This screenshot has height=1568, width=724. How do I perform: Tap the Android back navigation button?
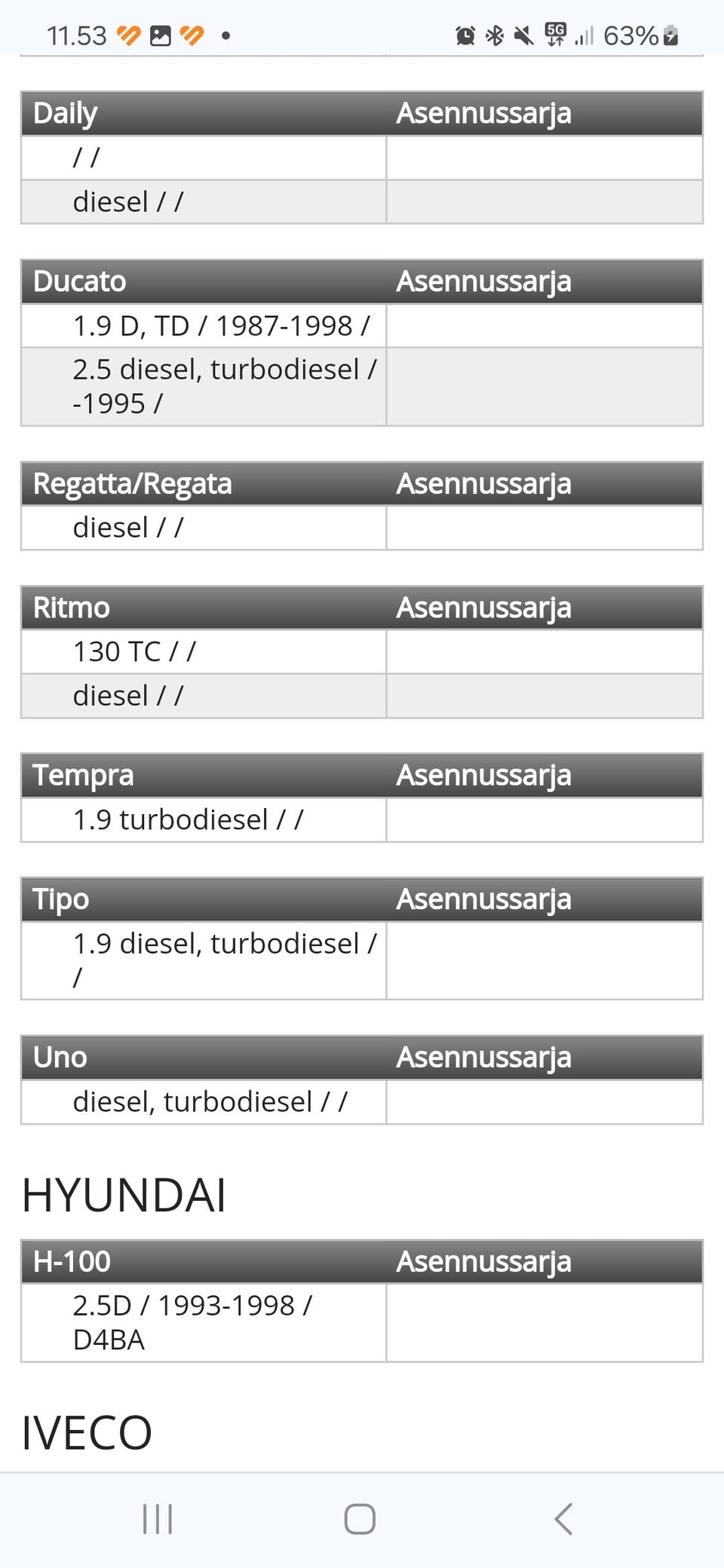click(x=563, y=1518)
